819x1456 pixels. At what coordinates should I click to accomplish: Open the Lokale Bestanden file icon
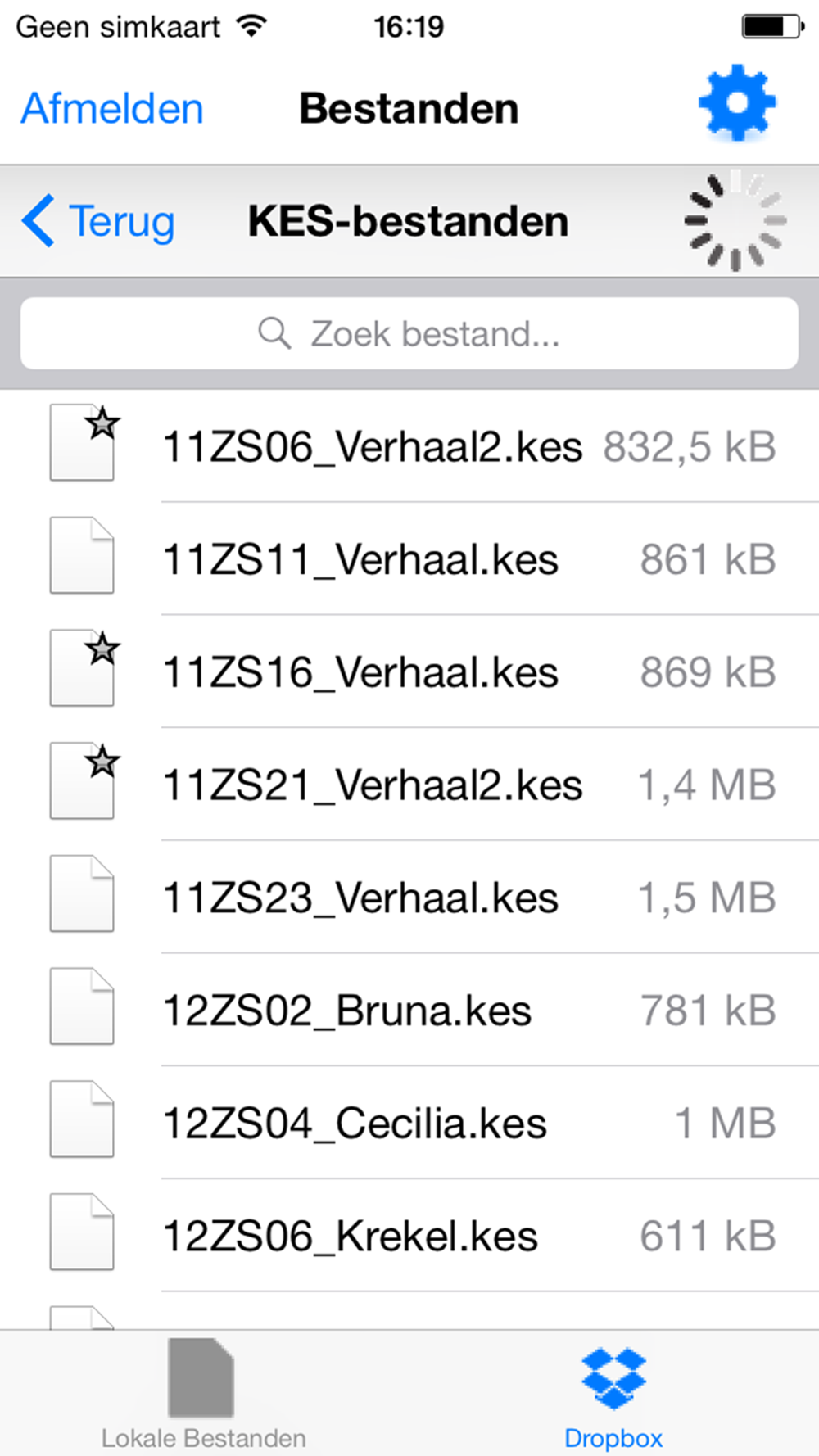[201, 1377]
